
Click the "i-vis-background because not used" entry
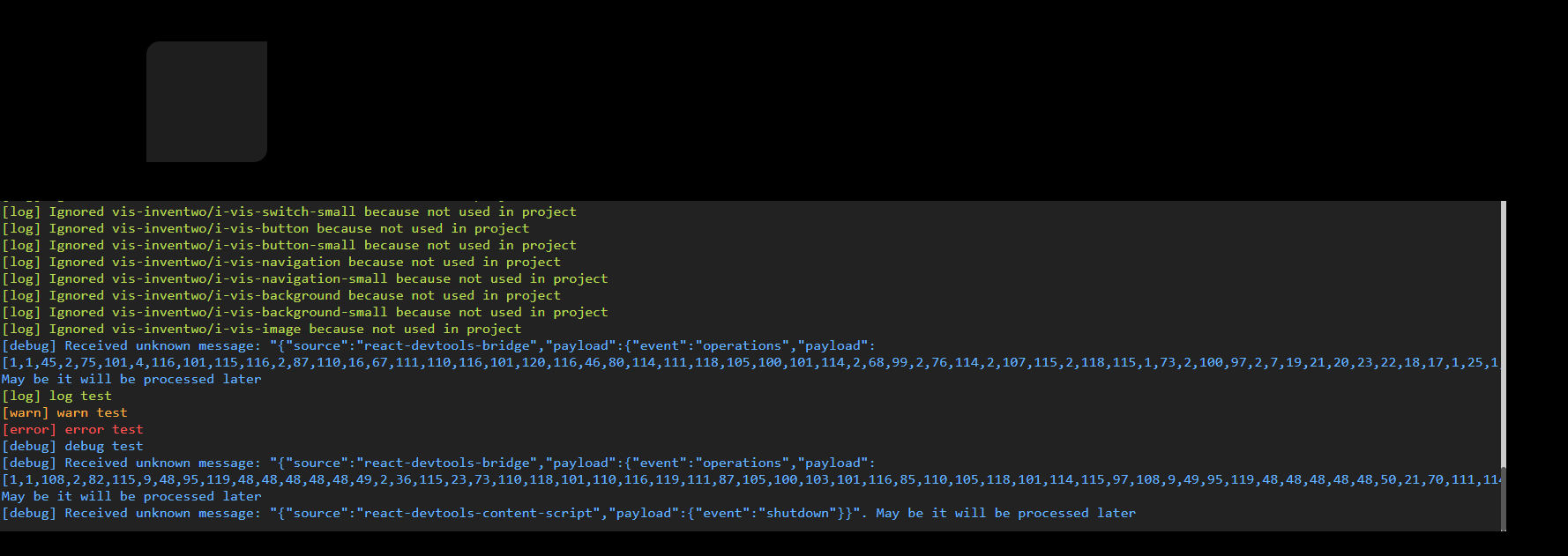[281, 296]
